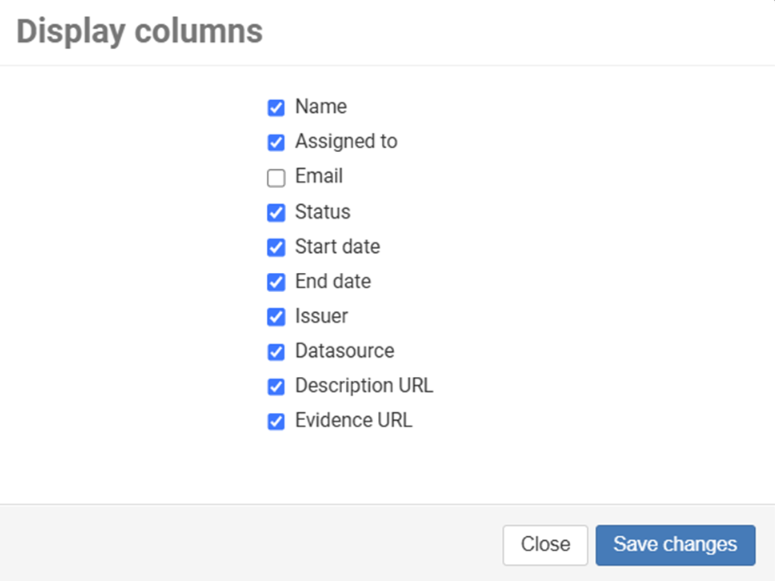
Task: Uncheck the Description URL checkbox
Action: pyautogui.click(x=276, y=387)
